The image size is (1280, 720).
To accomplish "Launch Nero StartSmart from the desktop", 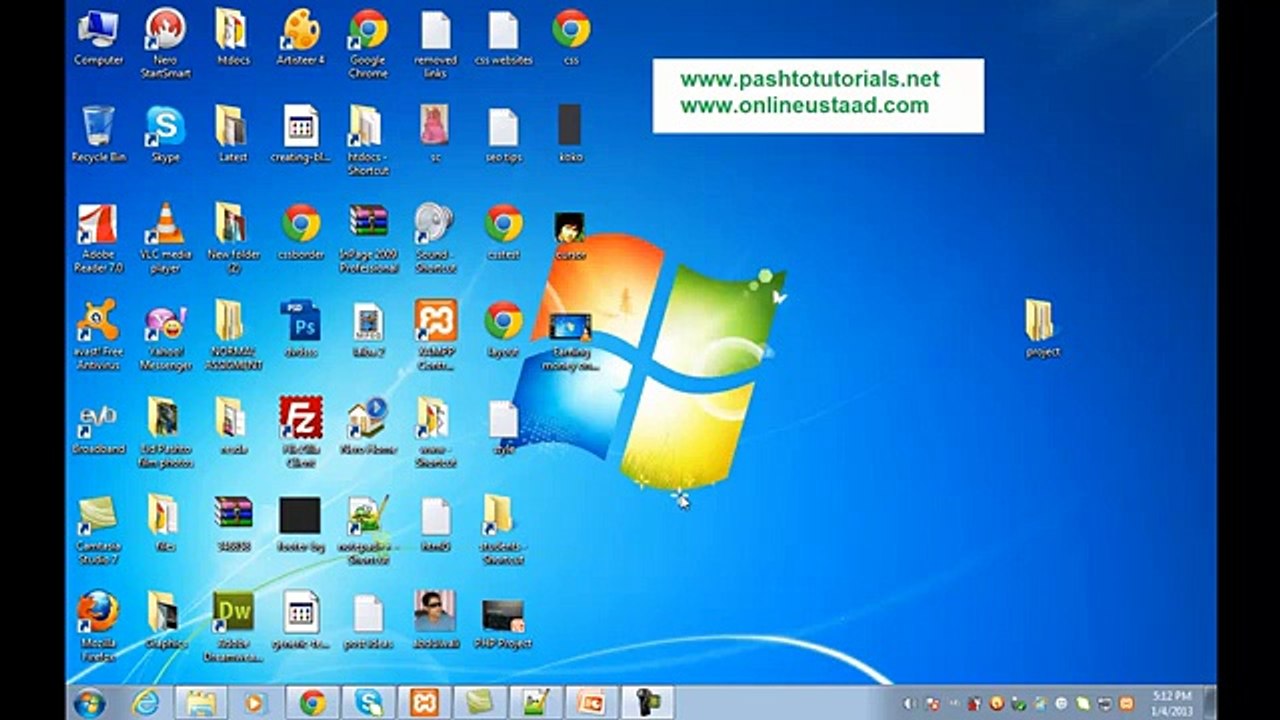I will (165, 44).
